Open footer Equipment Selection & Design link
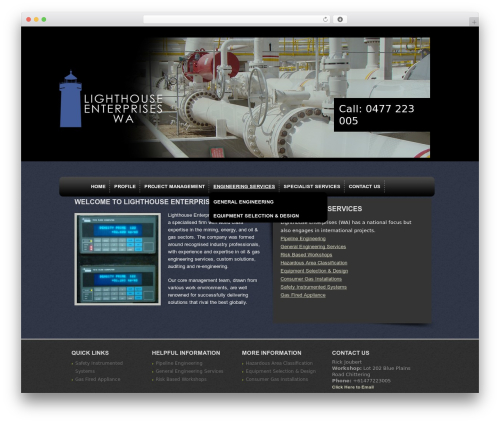 (x=280, y=371)
